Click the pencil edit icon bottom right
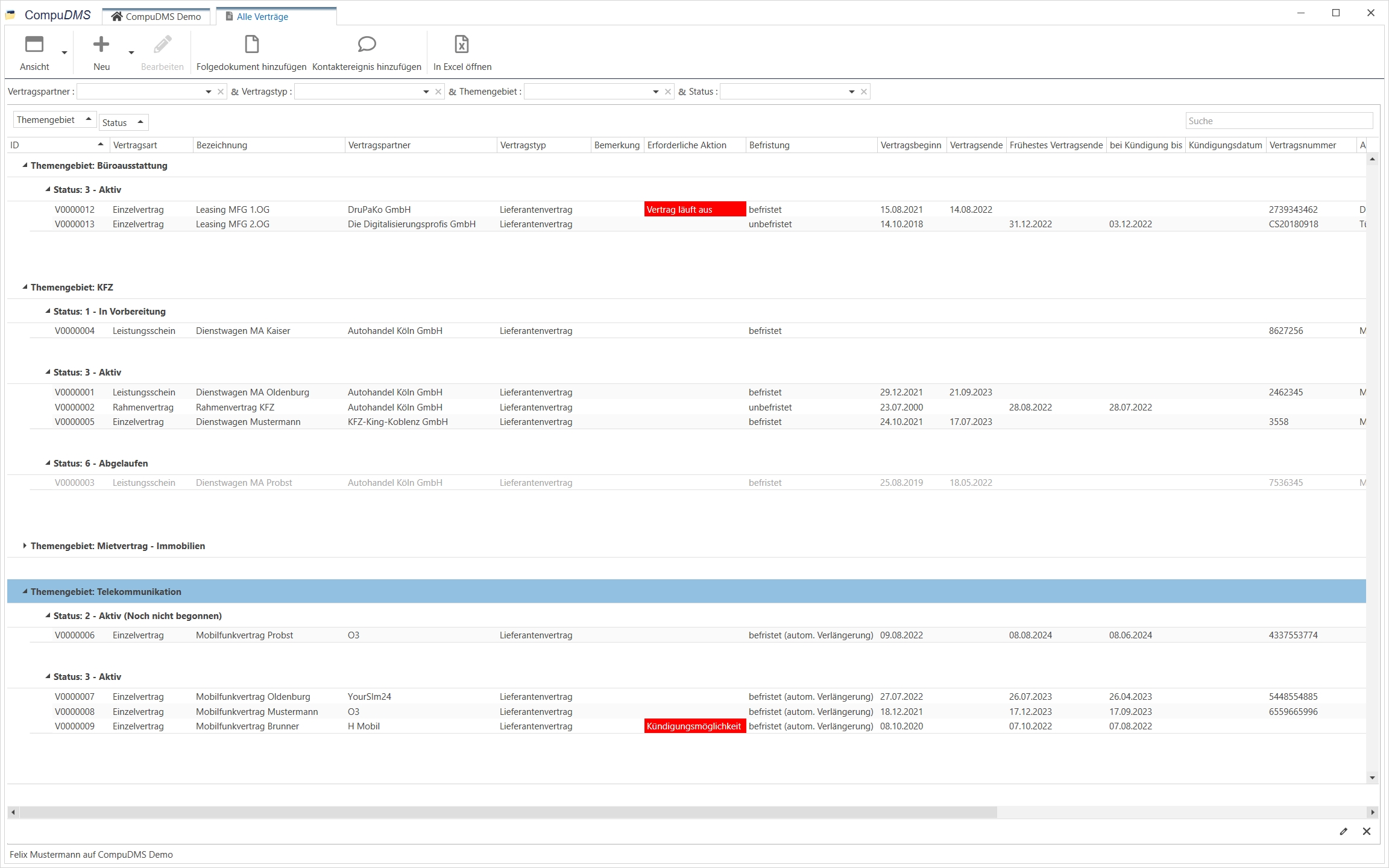 tap(1343, 831)
